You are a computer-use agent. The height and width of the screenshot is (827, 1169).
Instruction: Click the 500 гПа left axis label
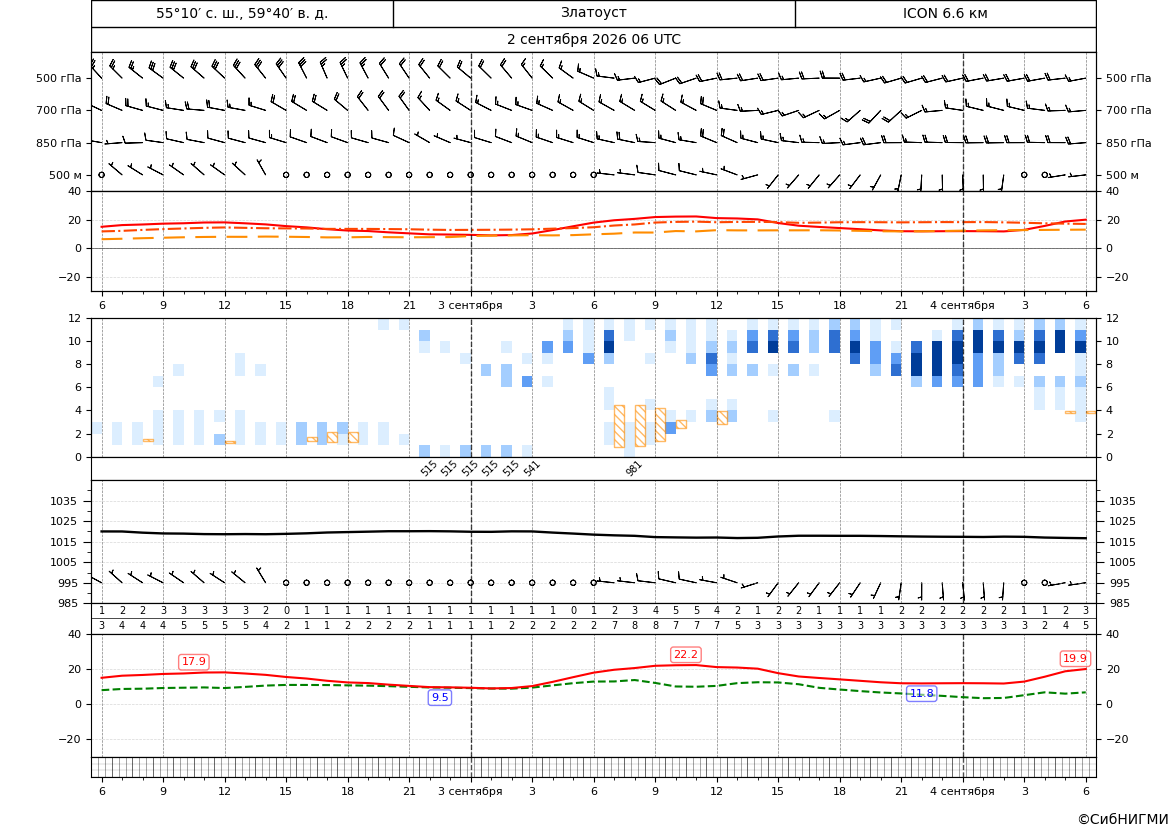(59, 78)
